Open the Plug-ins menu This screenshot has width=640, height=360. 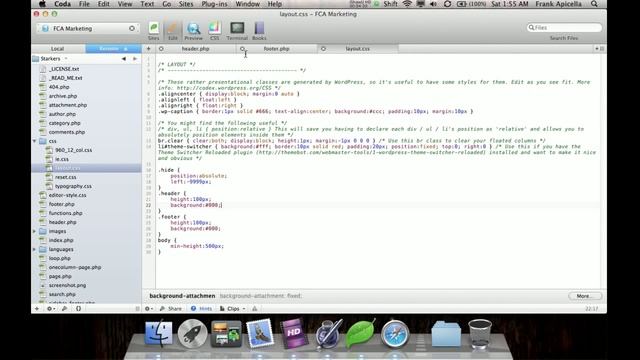tap(214, 4)
